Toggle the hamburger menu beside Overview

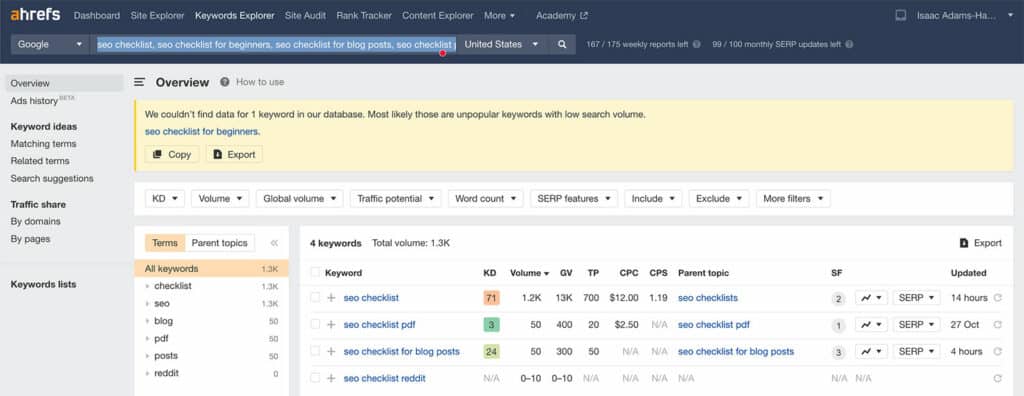click(139, 82)
